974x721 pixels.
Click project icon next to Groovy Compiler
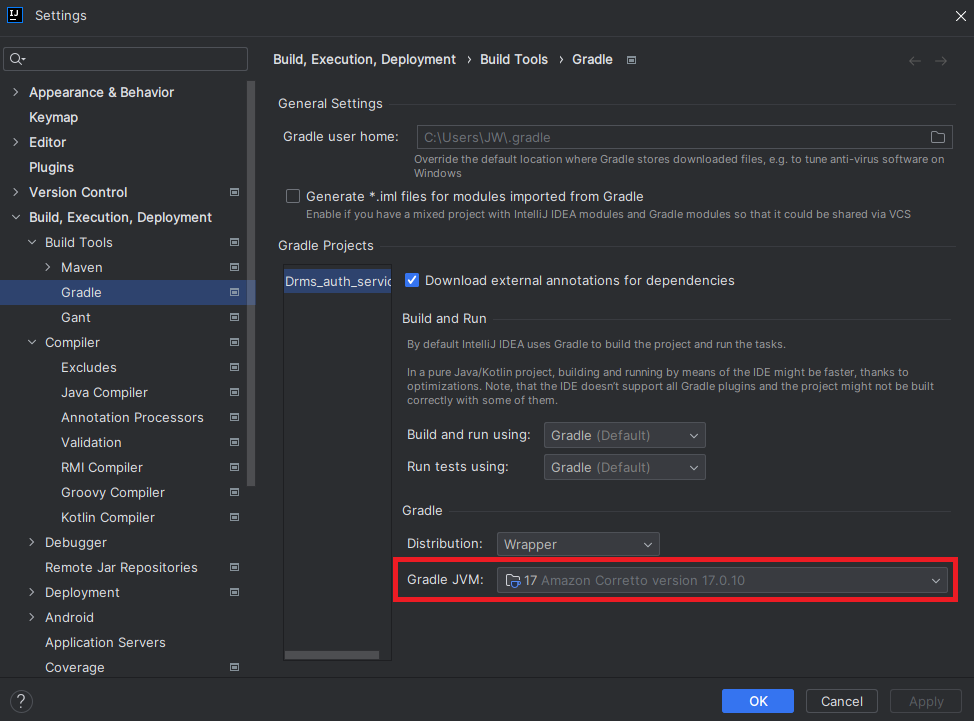[234, 492]
